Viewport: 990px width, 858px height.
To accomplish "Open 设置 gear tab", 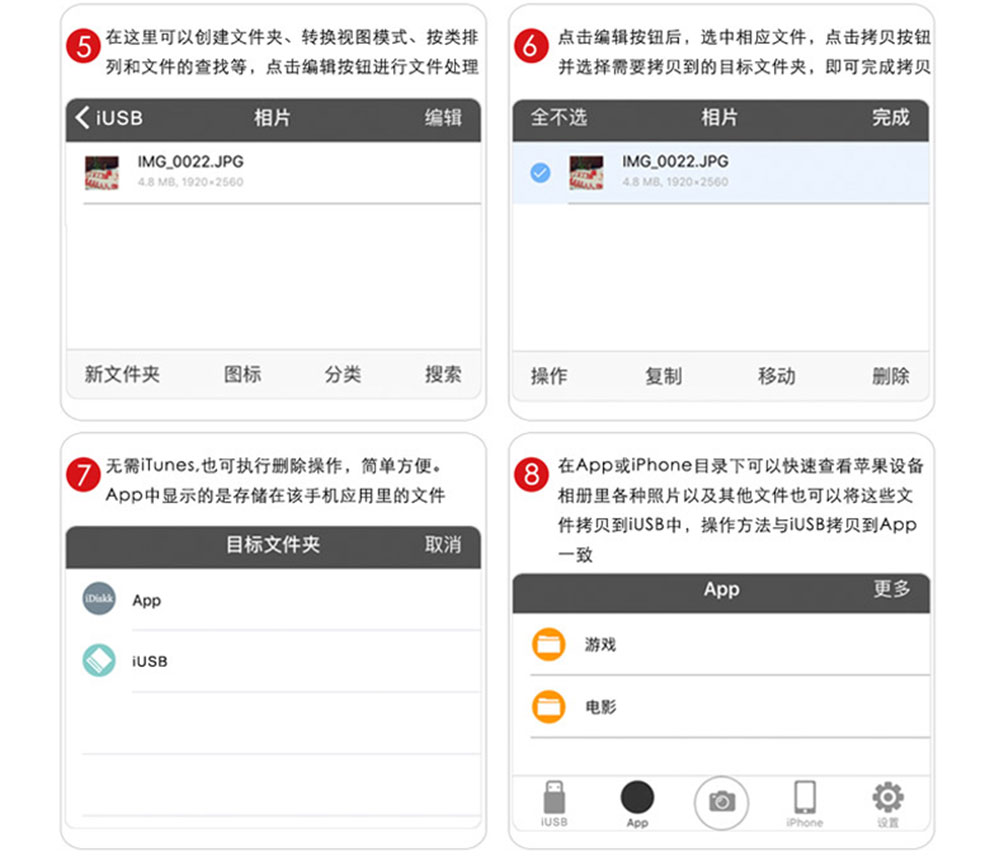I will click(x=888, y=804).
